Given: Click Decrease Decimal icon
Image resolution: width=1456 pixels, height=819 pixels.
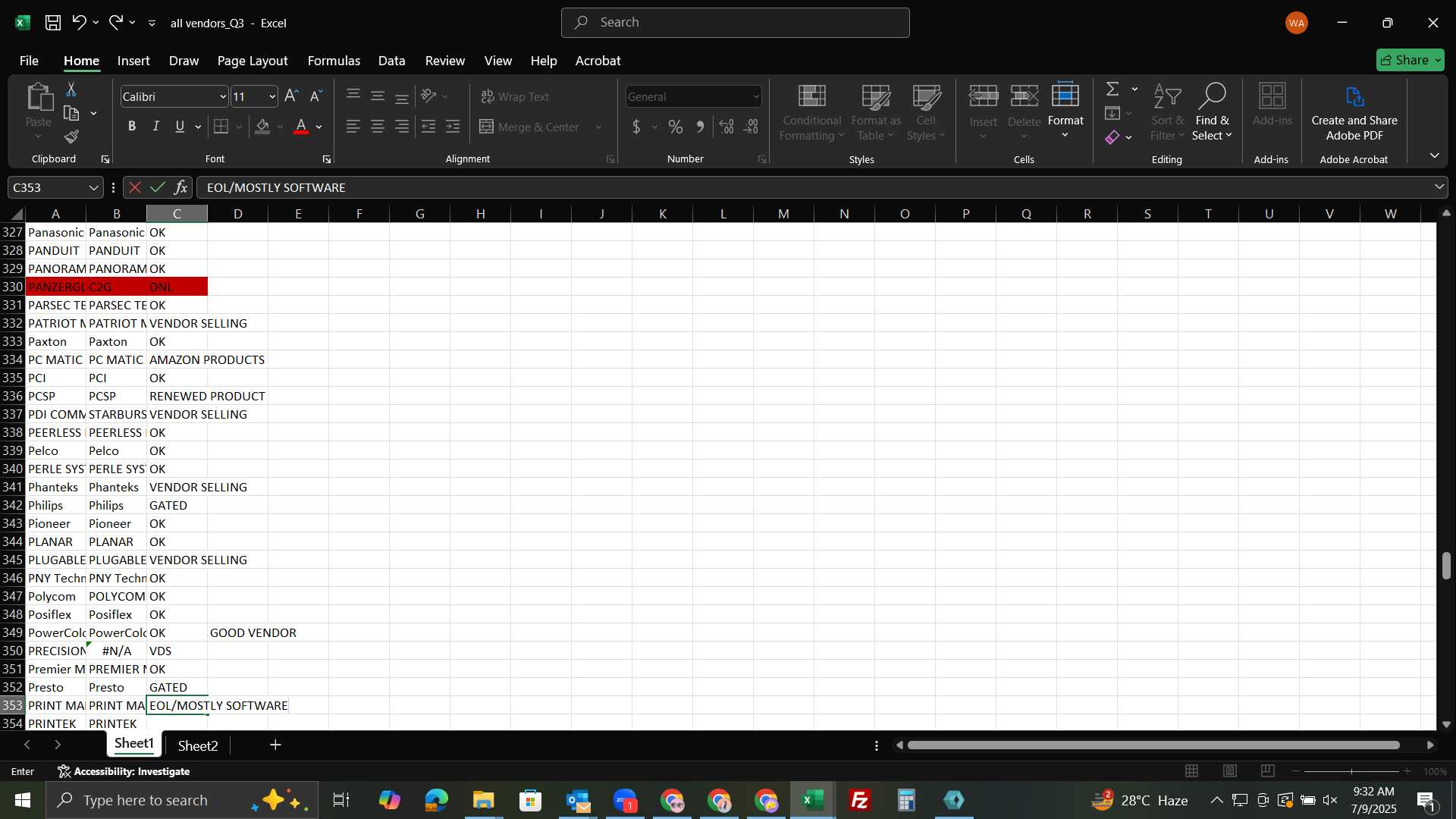Looking at the screenshot, I should [x=752, y=127].
